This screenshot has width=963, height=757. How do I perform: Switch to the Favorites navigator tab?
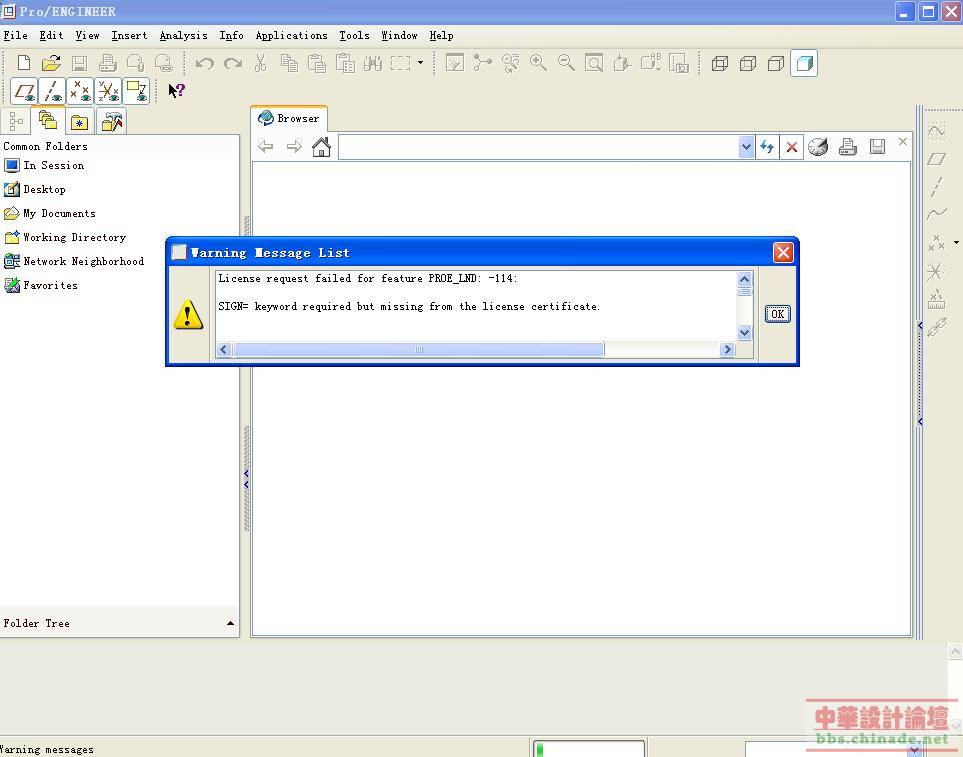click(x=79, y=122)
